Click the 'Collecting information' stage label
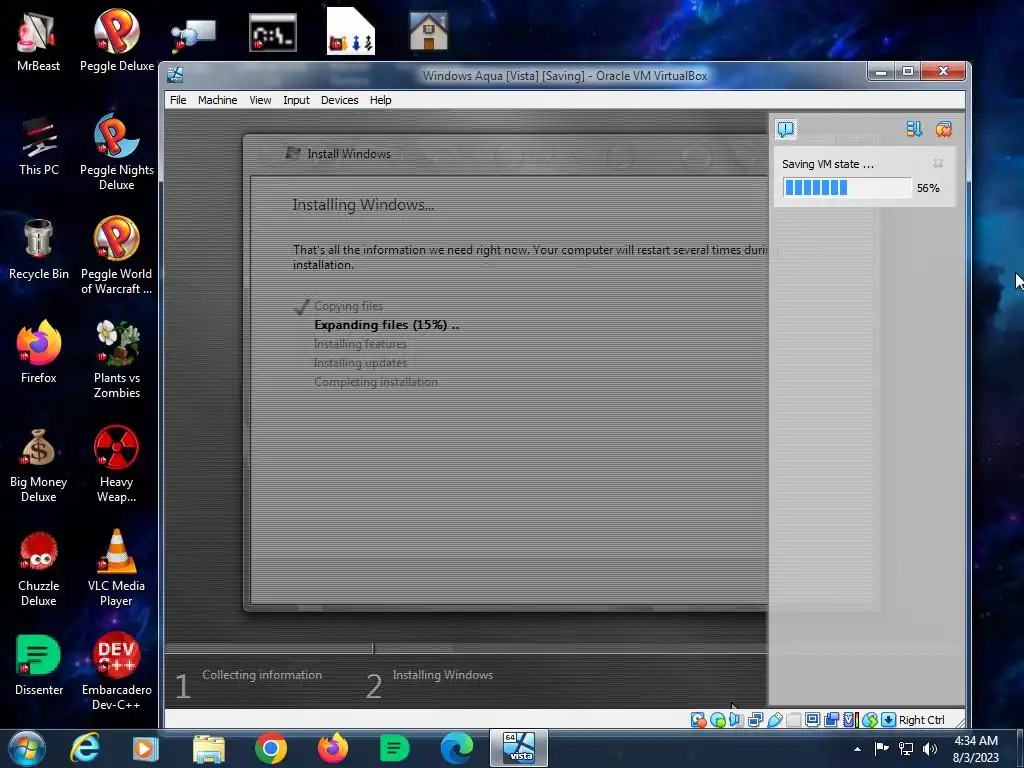Image resolution: width=1024 pixels, height=768 pixels. click(x=262, y=675)
